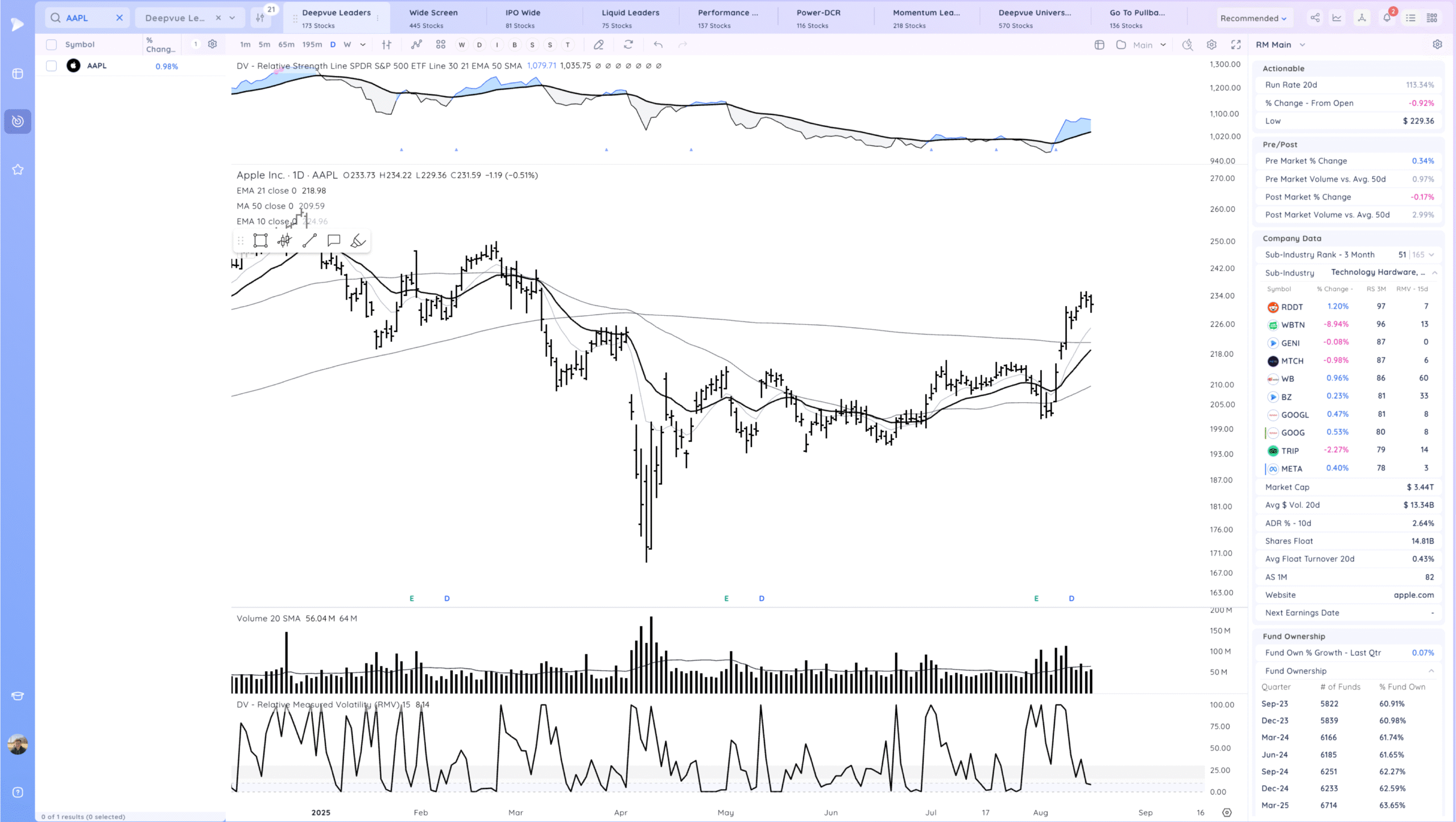This screenshot has width=1456, height=822.
Task: Expand the RM Main panel dropdown
Action: [1302, 44]
